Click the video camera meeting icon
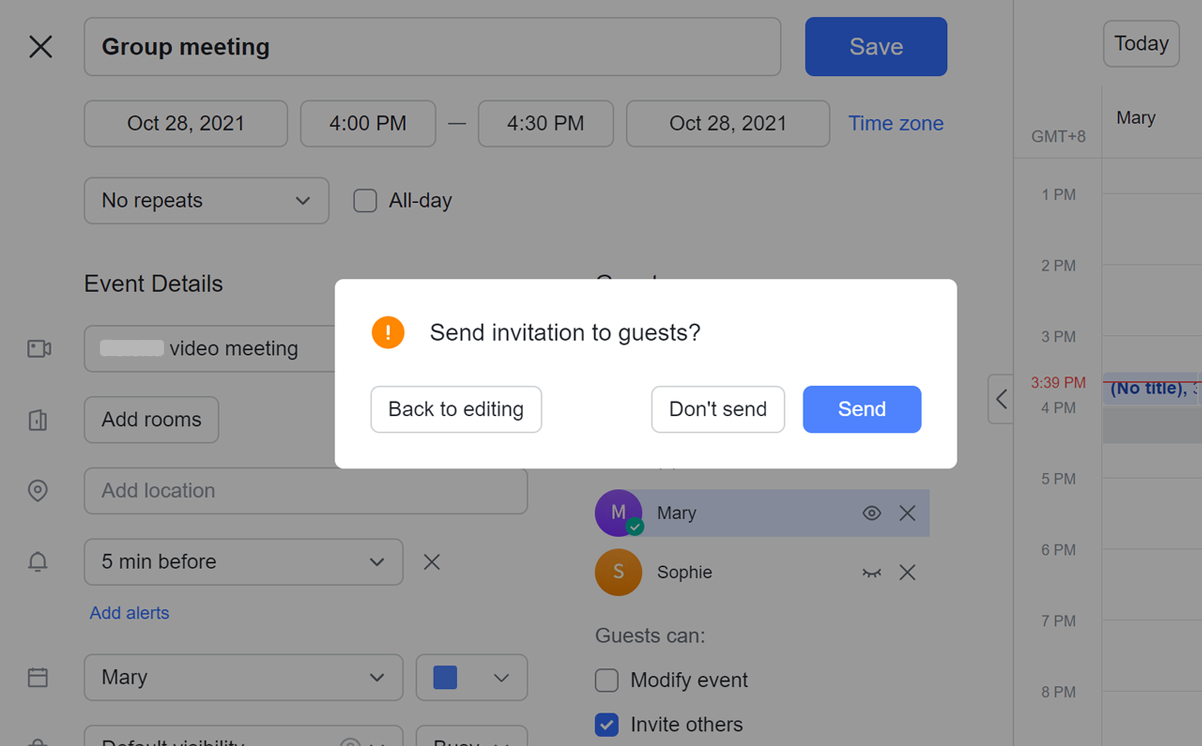This screenshot has height=746, width=1202. tap(39, 349)
